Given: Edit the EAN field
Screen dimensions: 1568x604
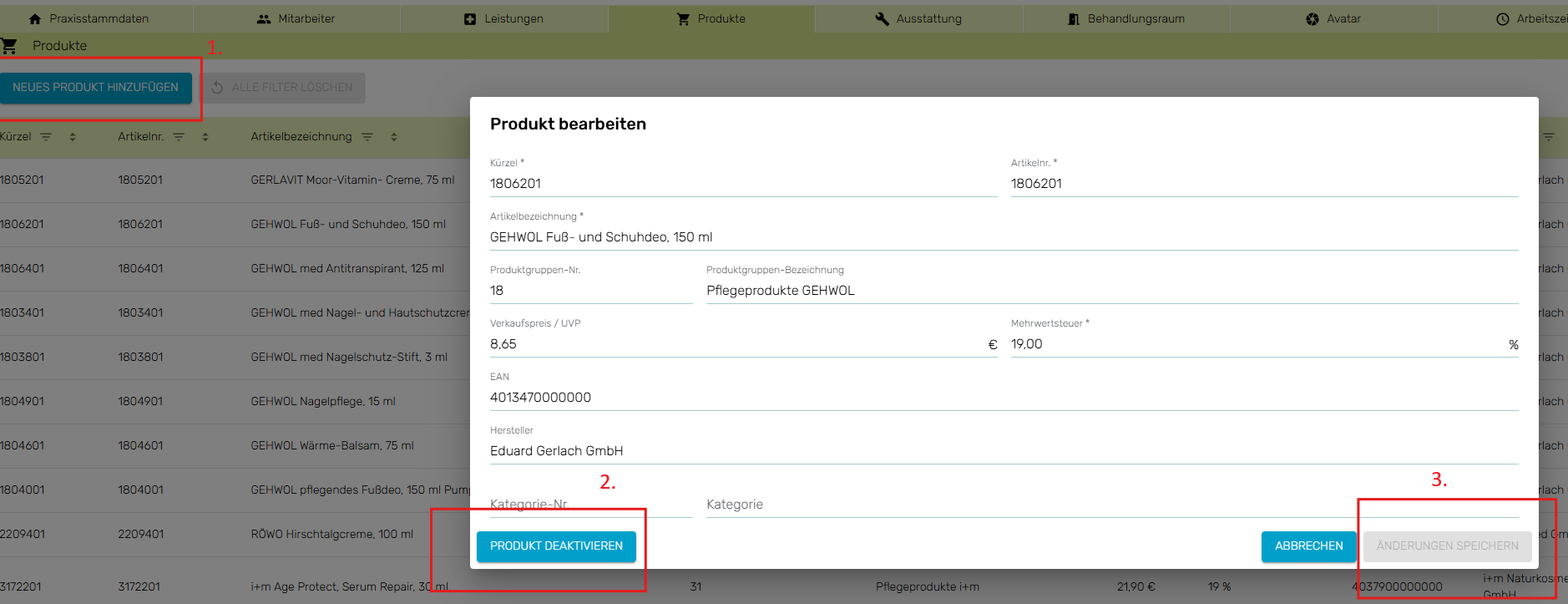Looking at the screenshot, I should (1004, 398).
